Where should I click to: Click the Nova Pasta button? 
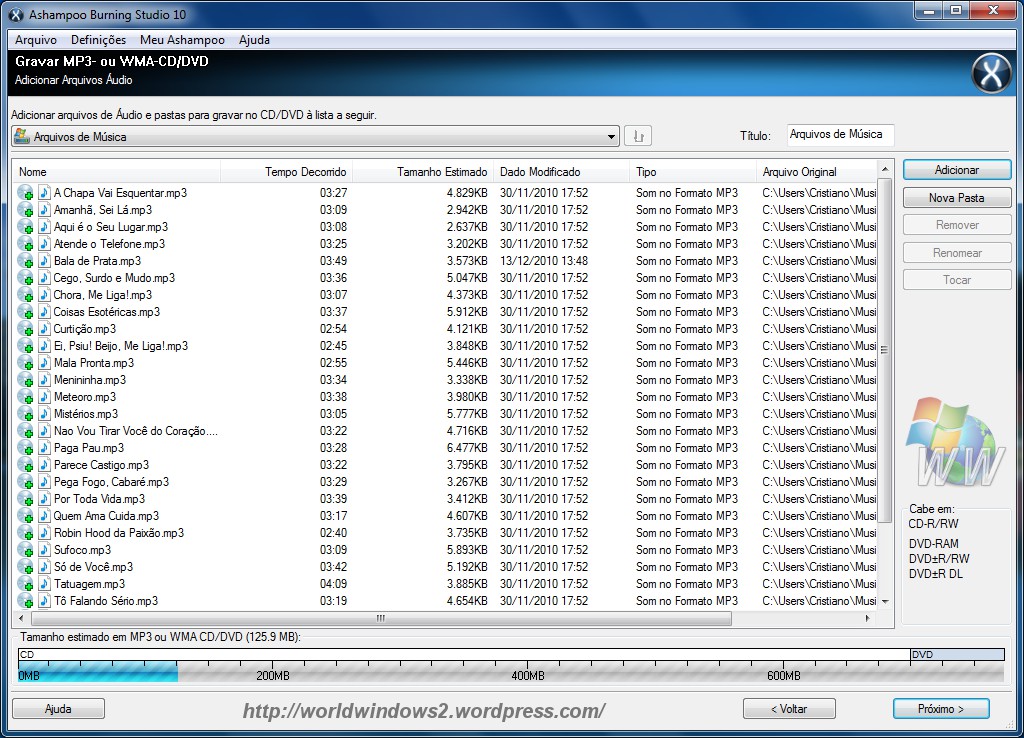(x=957, y=198)
